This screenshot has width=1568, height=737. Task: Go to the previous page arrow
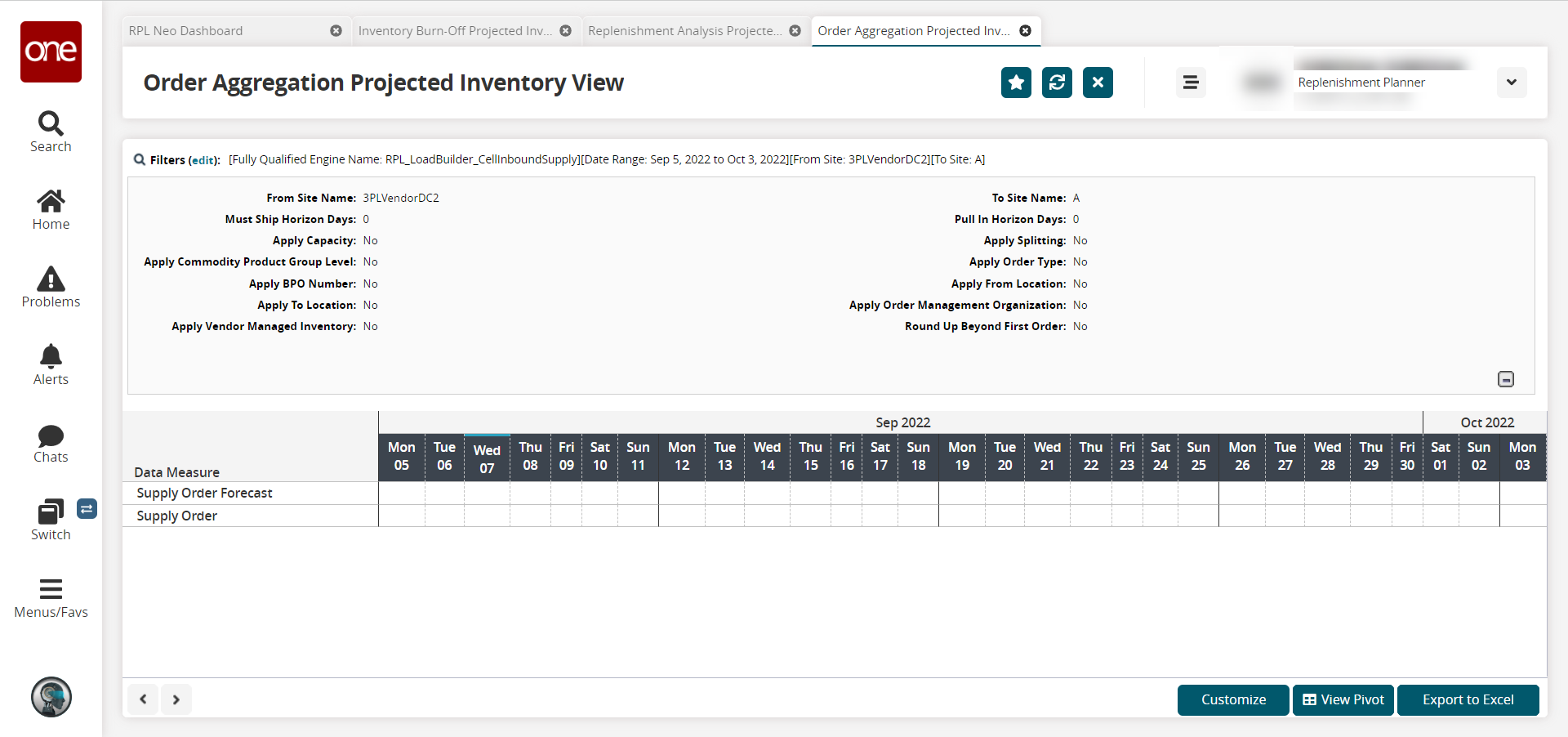pos(143,699)
